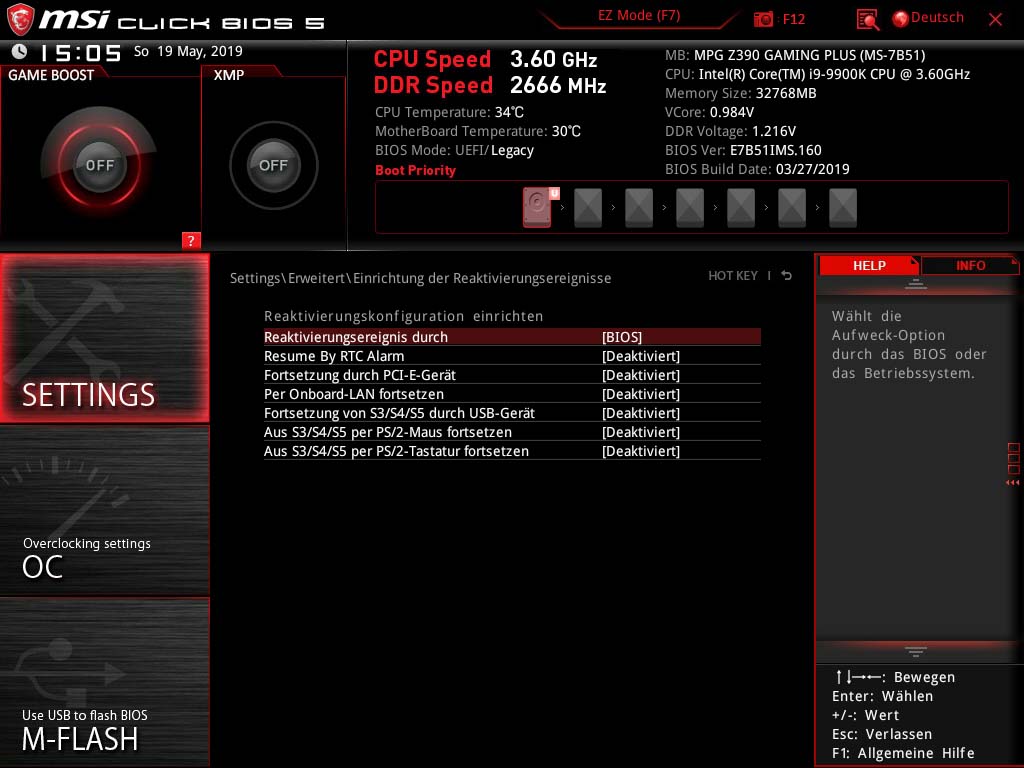Click the Erweitert breadcrumb in the path

coord(316,278)
